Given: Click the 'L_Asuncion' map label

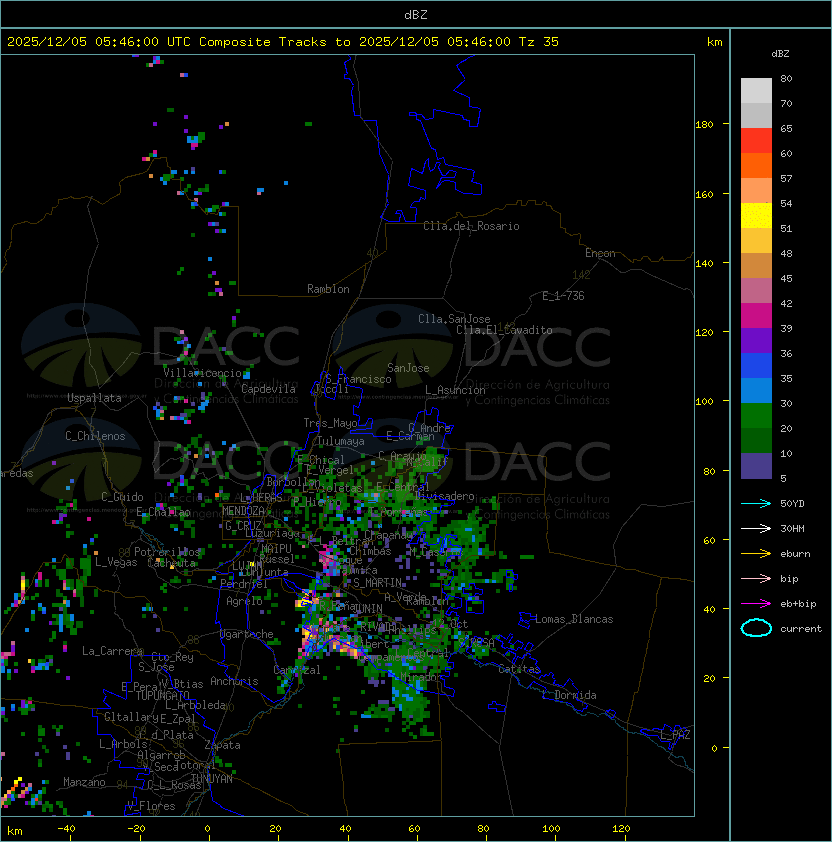Looking at the screenshot, I should click(x=455, y=390).
